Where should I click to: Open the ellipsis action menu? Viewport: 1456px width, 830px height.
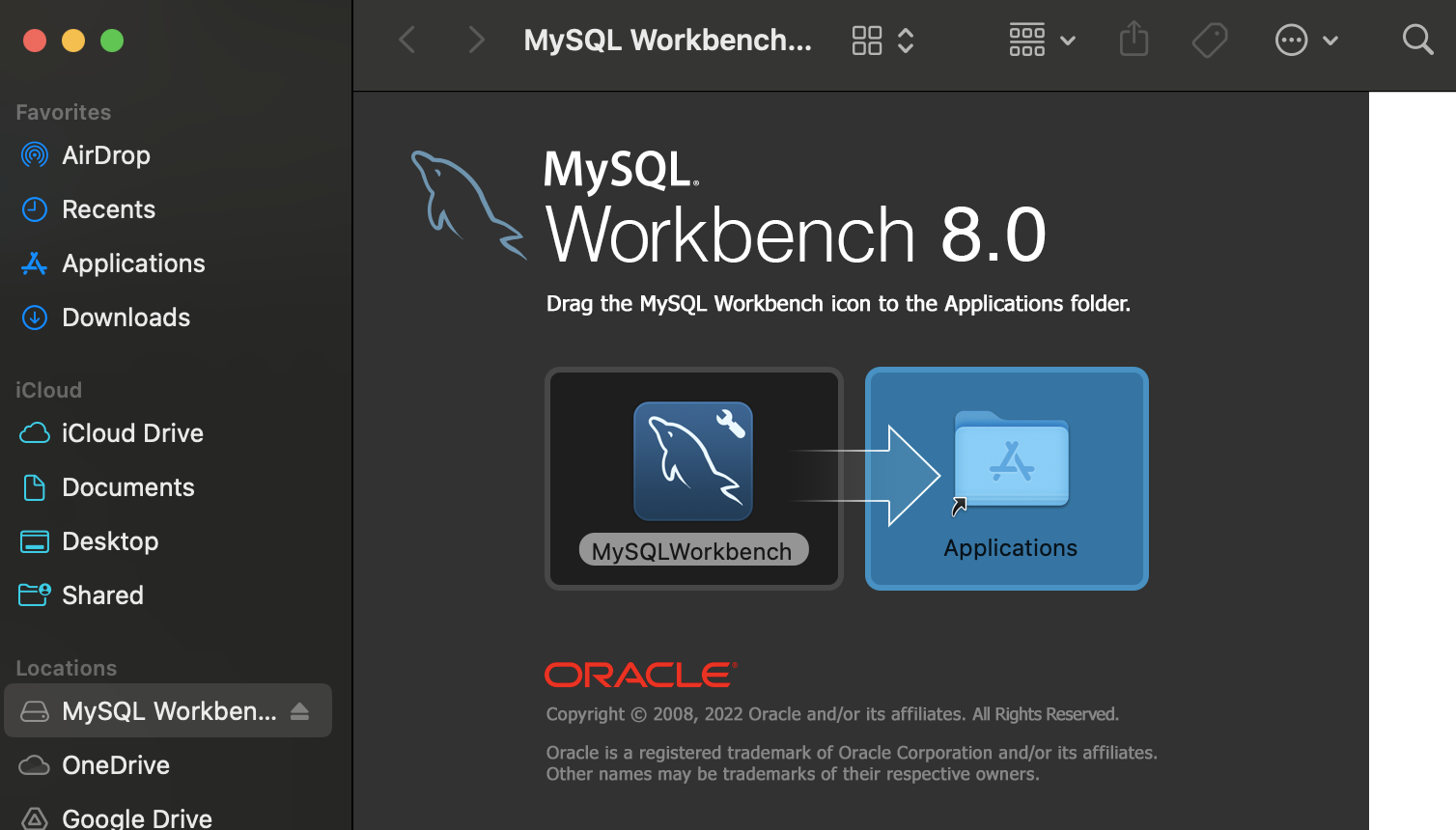pyautogui.click(x=1291, y=41)
